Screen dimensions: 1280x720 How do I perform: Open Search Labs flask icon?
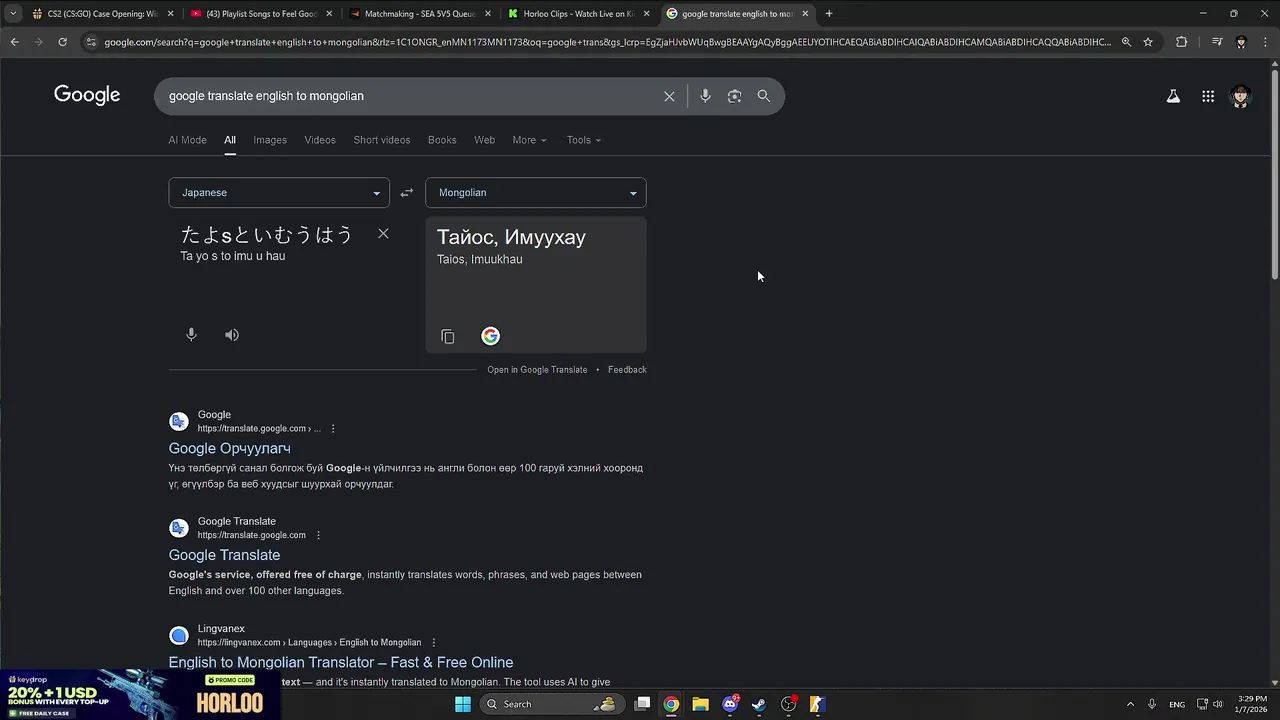click(x=1173, y=96)
